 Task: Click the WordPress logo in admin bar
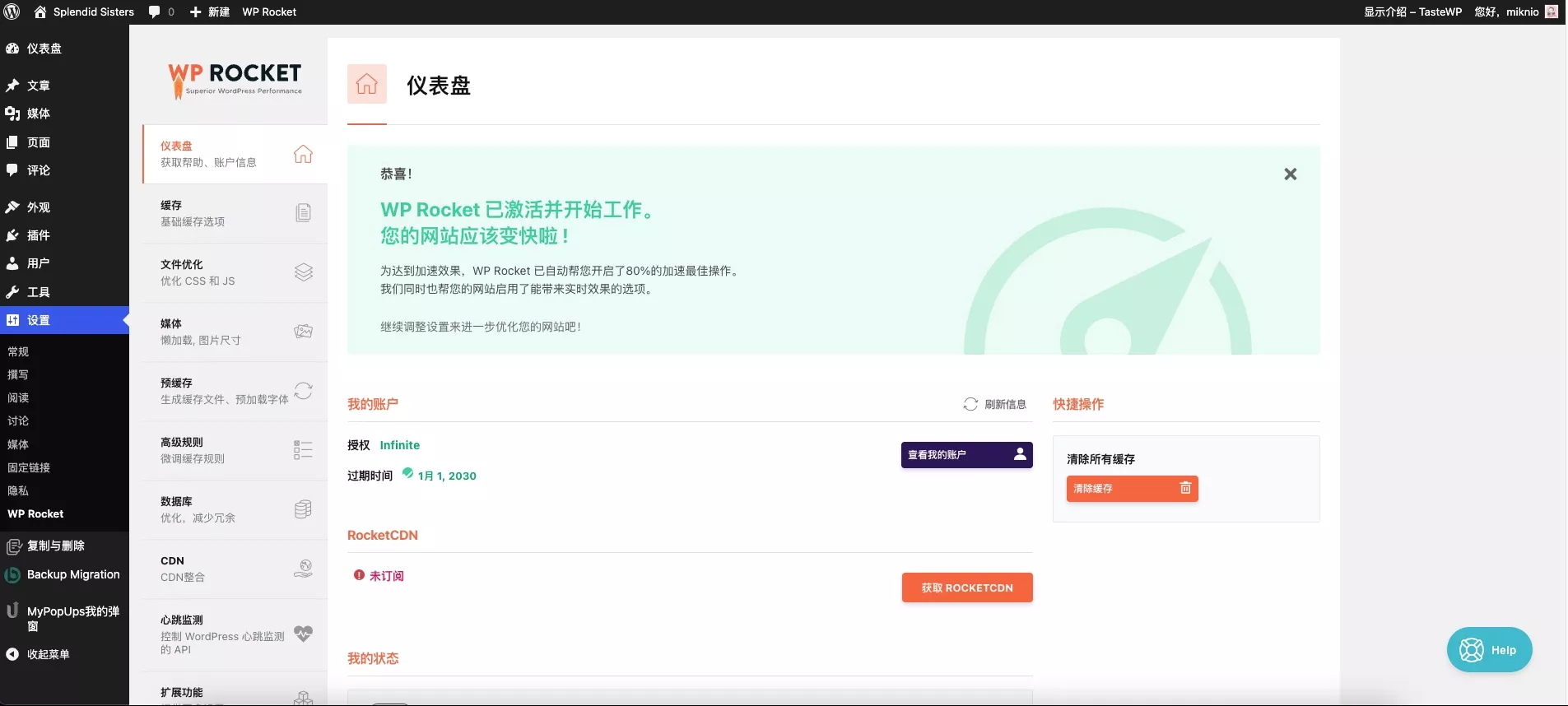pos(12,12)
